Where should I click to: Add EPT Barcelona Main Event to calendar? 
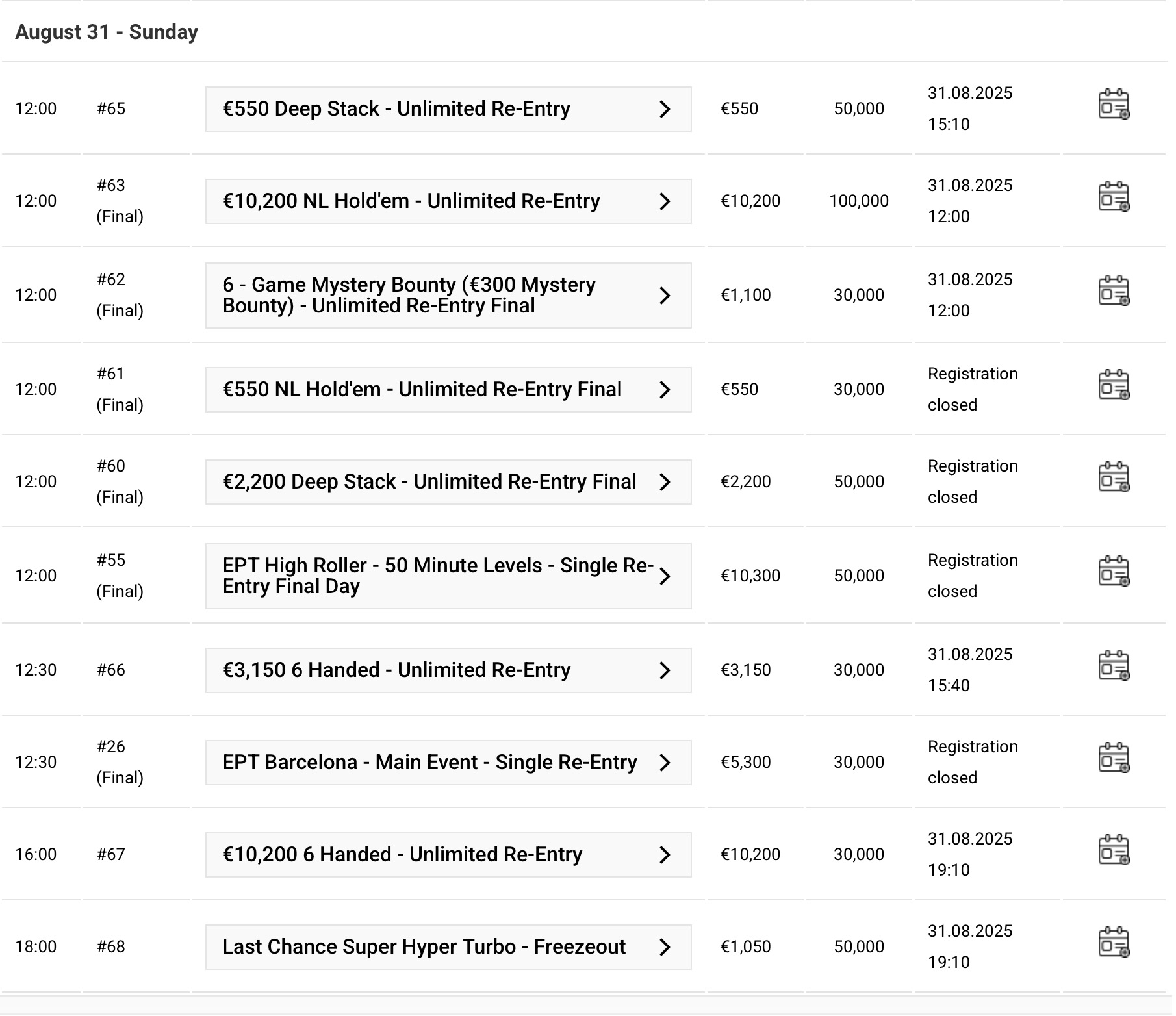[x=1114, y=759]
